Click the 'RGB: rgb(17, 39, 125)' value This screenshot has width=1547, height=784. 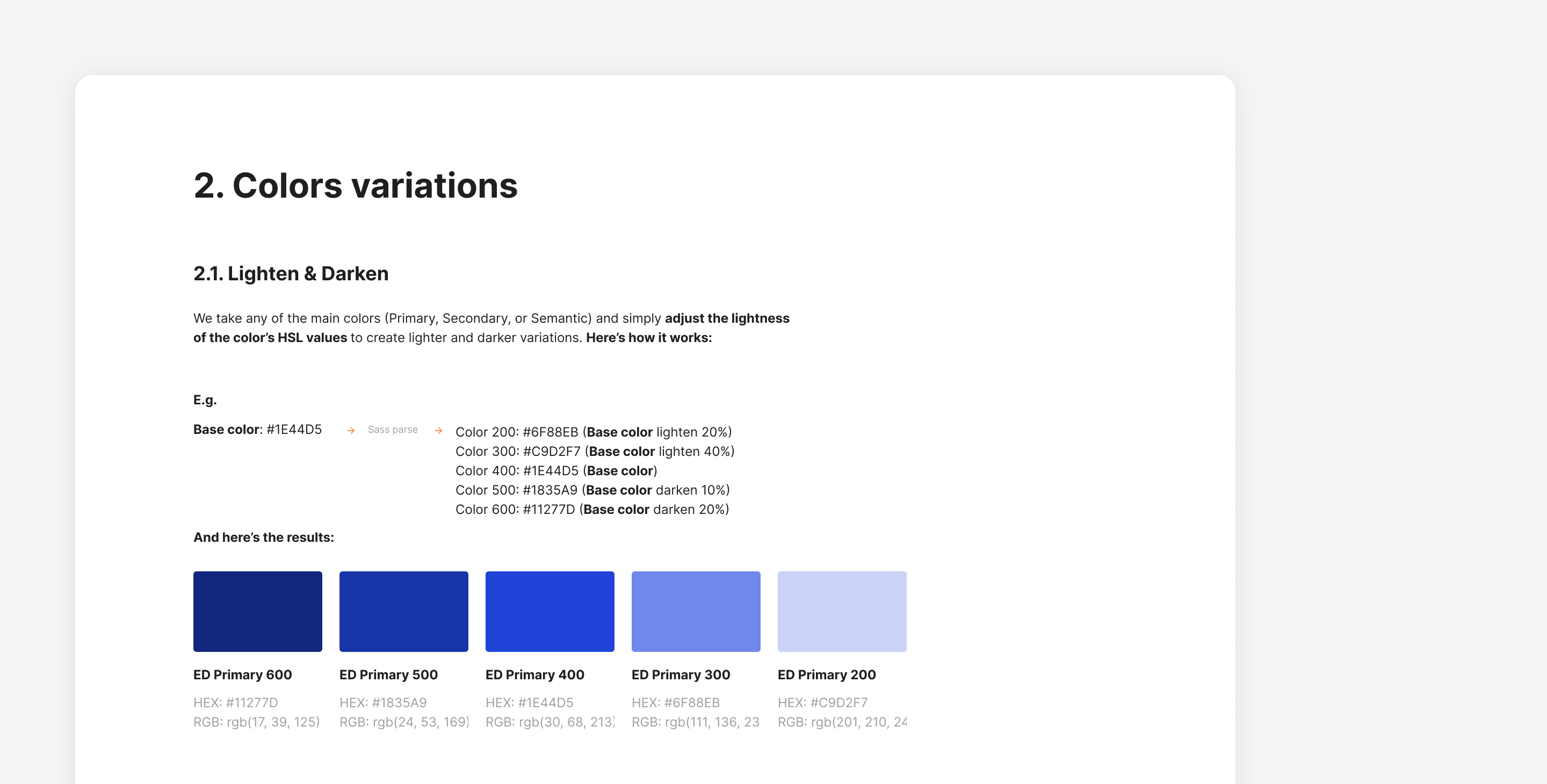coord(256,722)
